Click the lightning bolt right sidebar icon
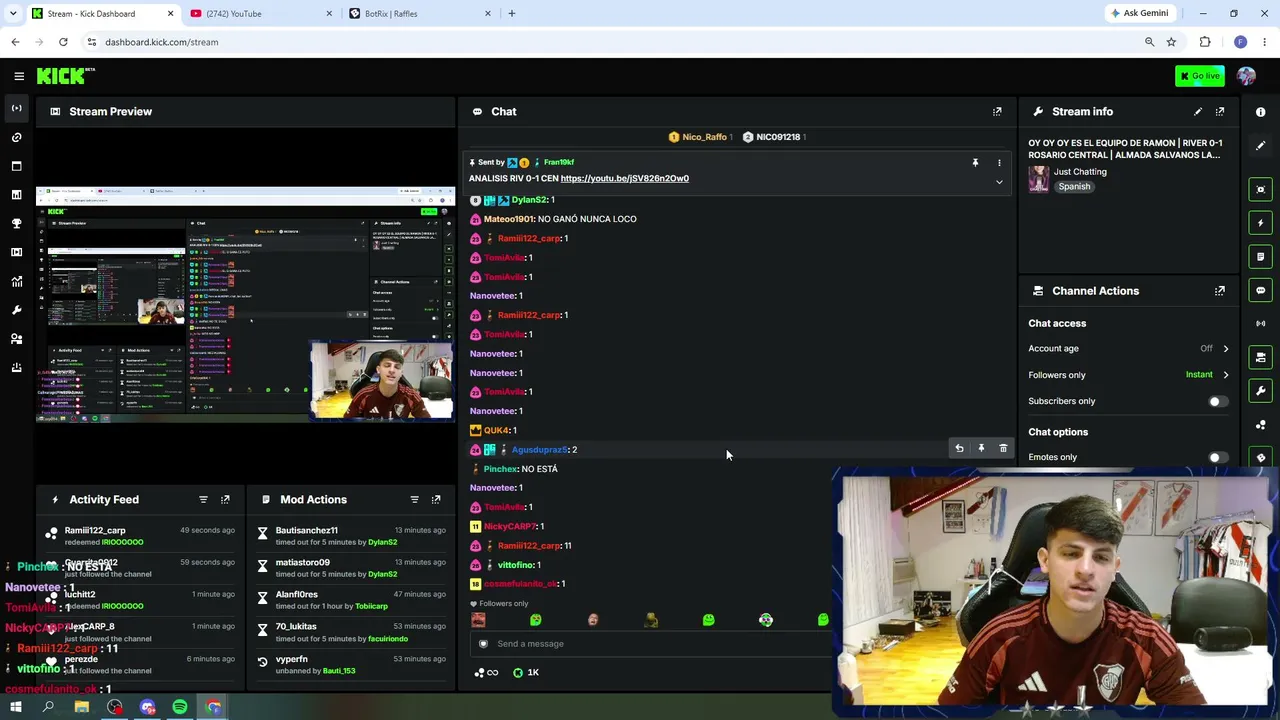 (x=1261, y=223)
